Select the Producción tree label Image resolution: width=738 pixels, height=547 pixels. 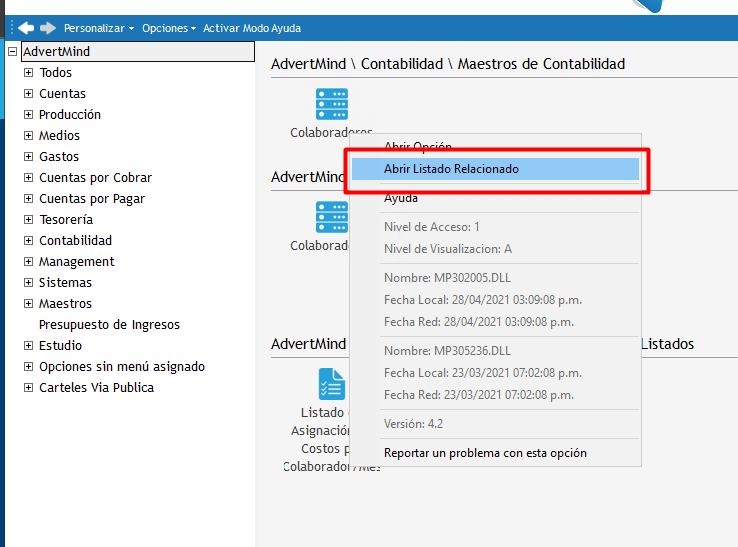70,114
